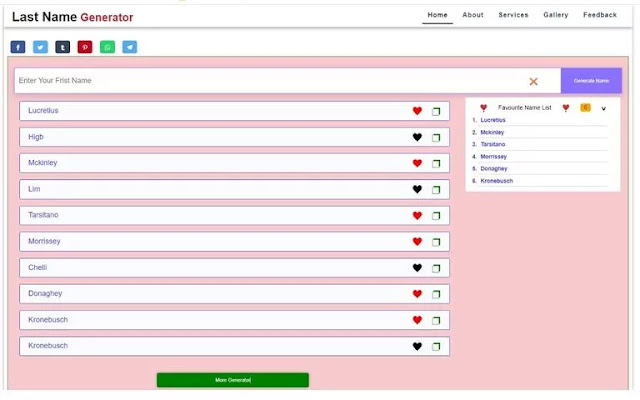This screenshot has height=400, width=640.
Task: Open the Feedback nav item
Action: [600, 15]
